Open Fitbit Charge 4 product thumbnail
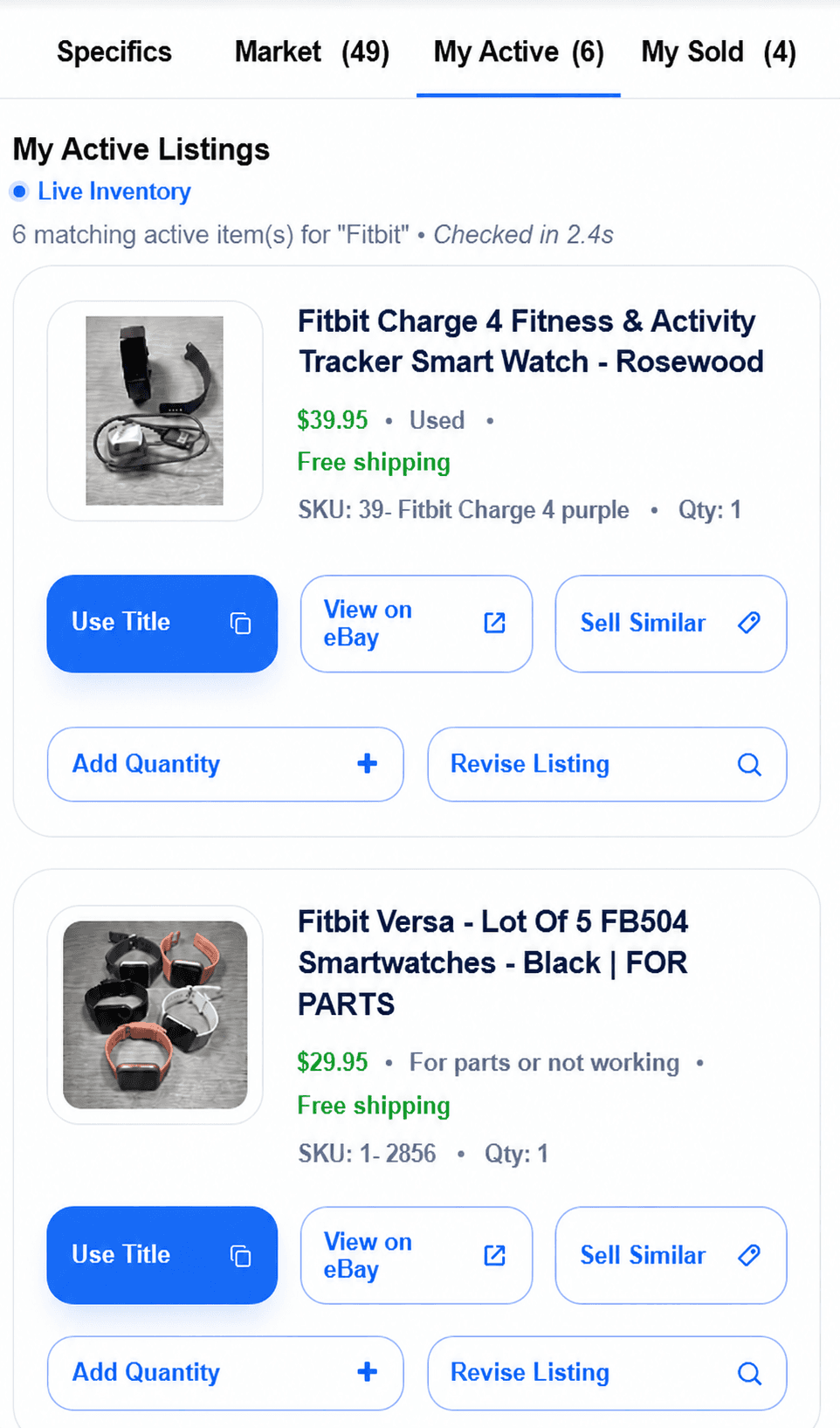 [x=155, y=410]
